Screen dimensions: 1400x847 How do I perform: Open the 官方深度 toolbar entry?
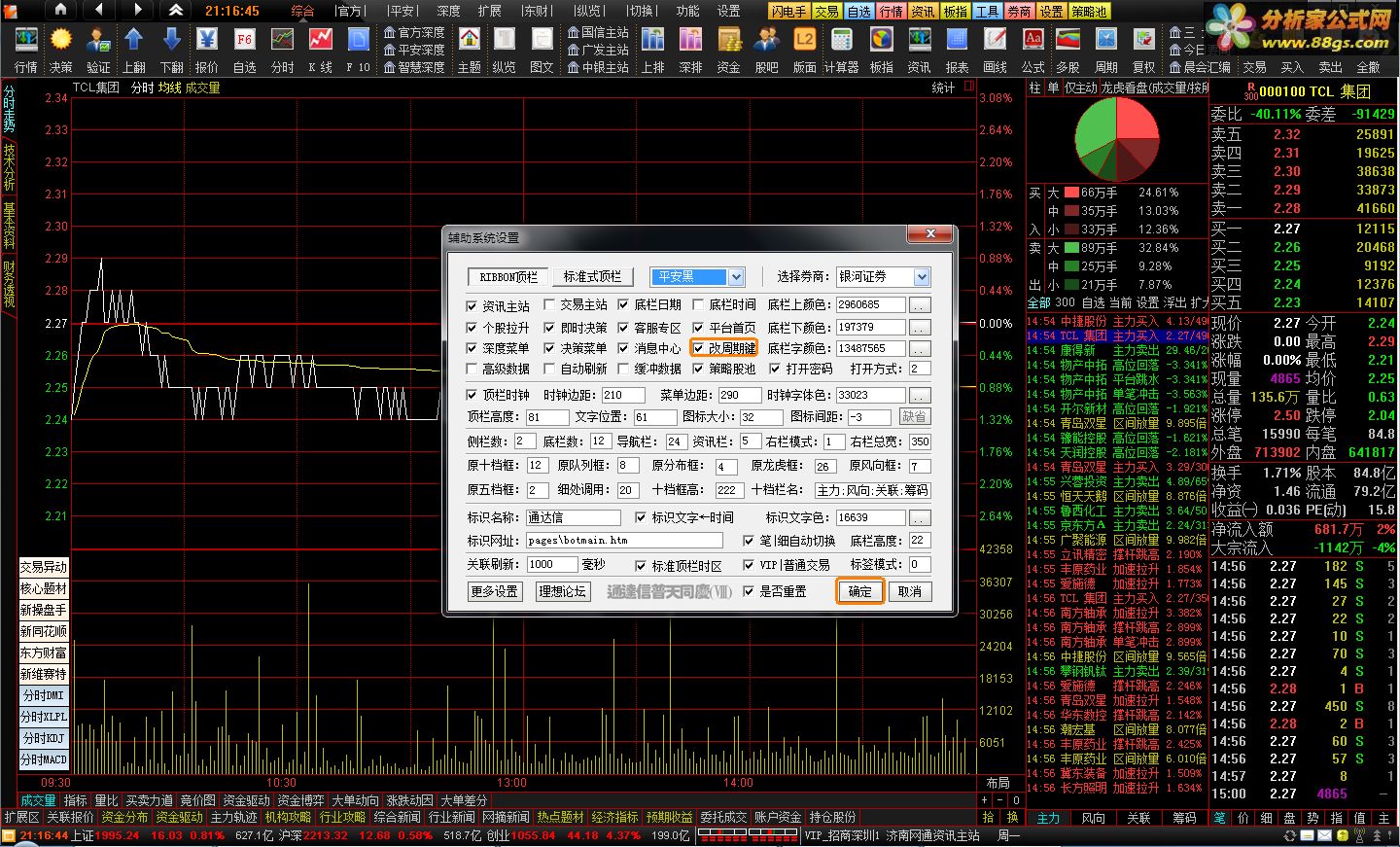point(414,32)
